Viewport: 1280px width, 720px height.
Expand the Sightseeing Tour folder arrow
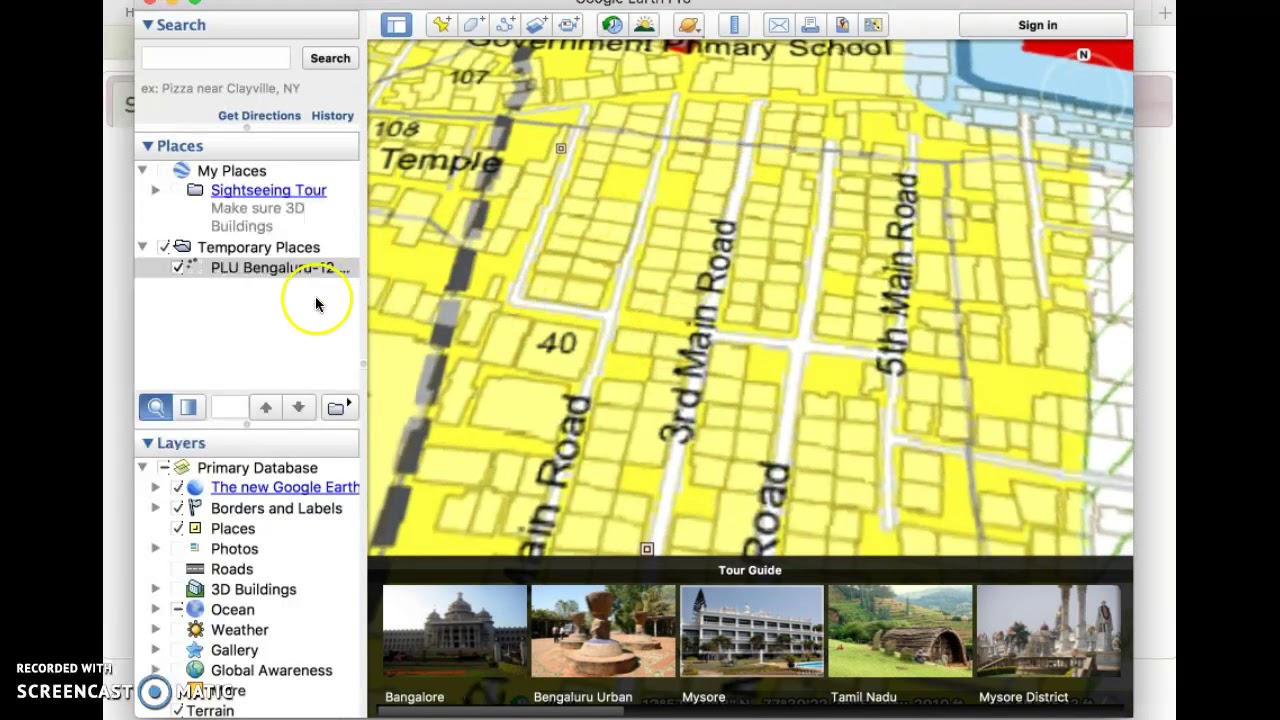click(155, 190)
